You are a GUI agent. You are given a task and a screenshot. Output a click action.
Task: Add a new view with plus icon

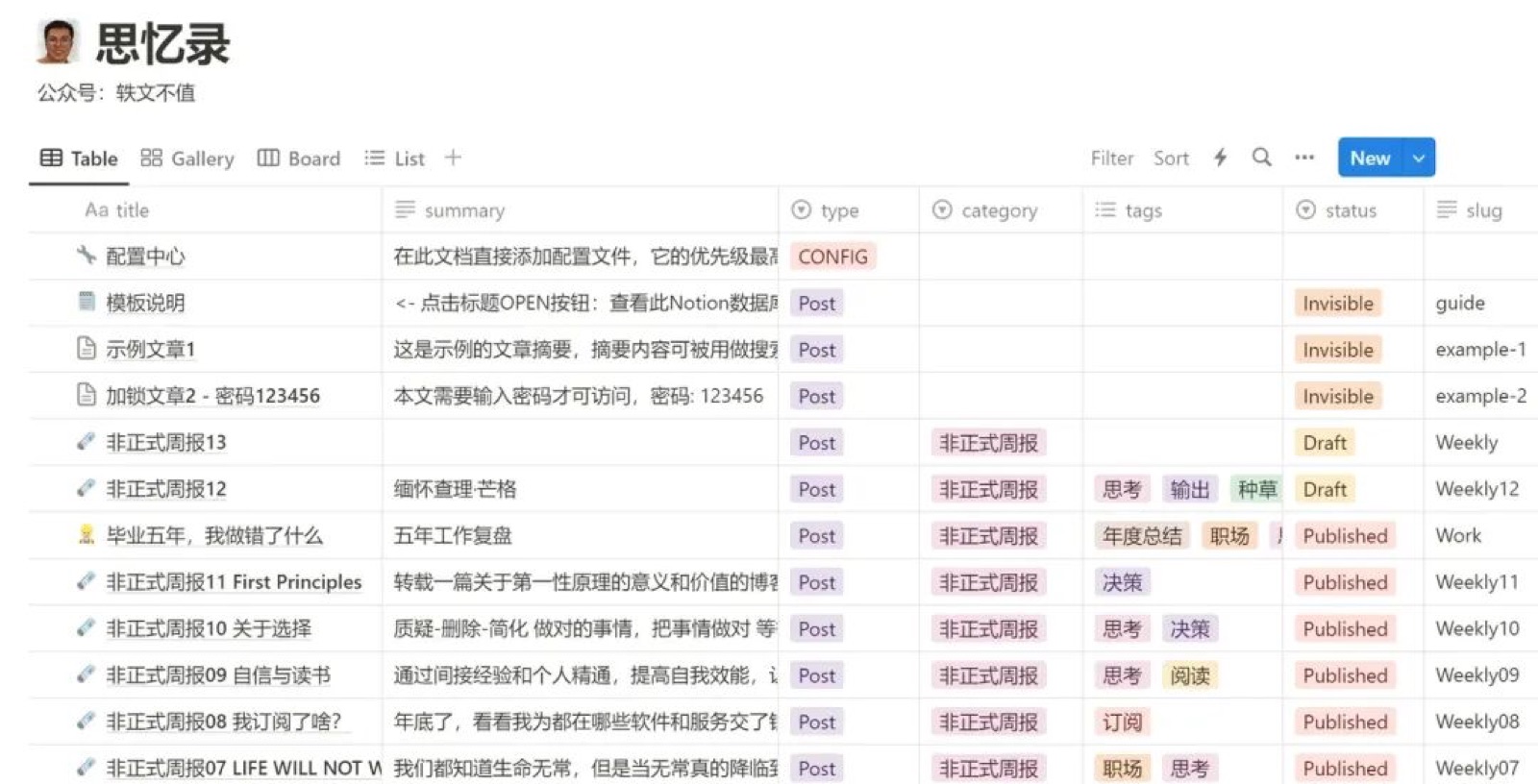(453, 158)
